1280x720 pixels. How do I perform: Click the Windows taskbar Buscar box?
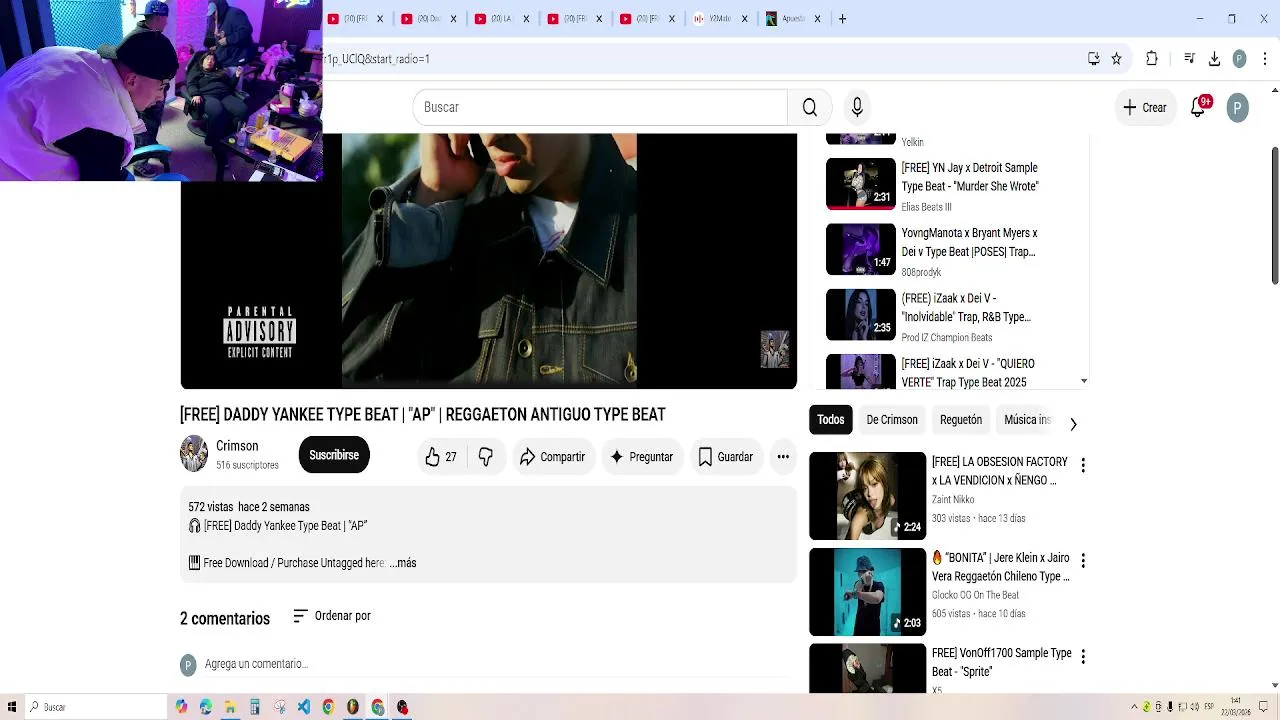tap(95, 707)
